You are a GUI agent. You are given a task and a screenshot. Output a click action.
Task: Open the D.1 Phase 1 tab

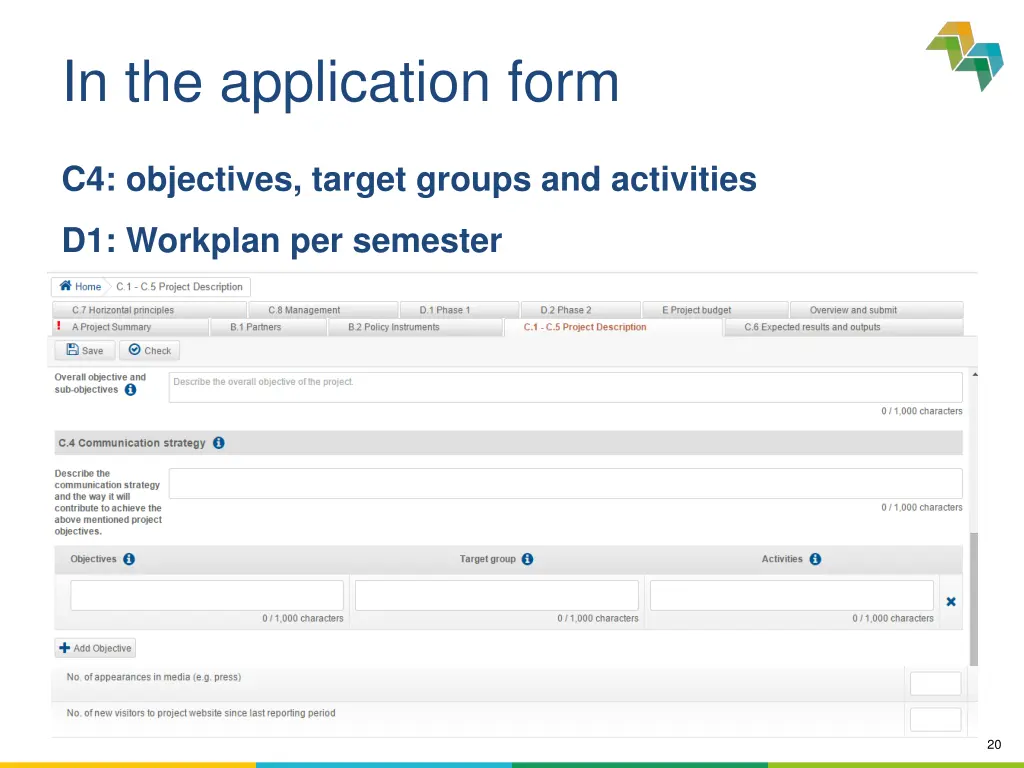(460, 310)
